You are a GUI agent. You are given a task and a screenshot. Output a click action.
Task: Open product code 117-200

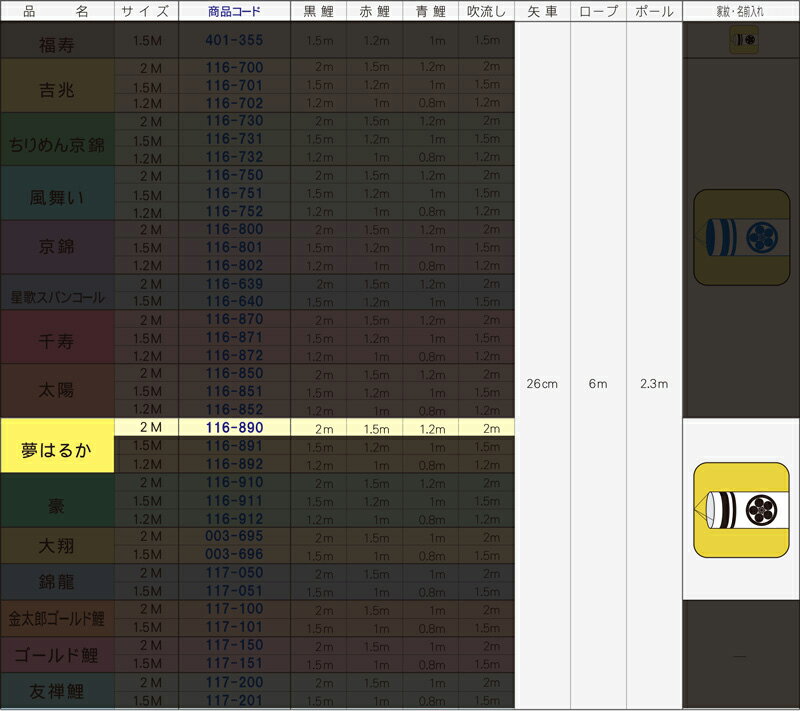point(234,681)
